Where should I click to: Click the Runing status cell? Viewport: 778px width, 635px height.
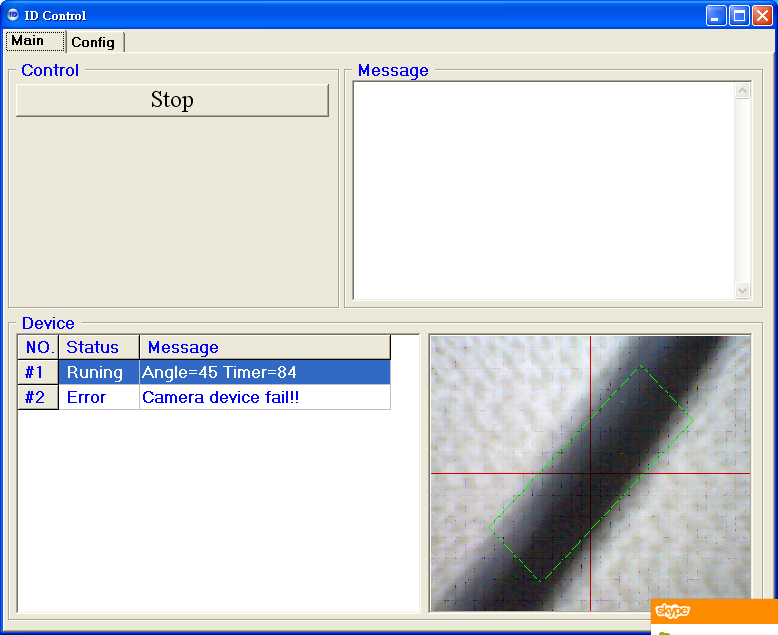(x=99, y=372)
